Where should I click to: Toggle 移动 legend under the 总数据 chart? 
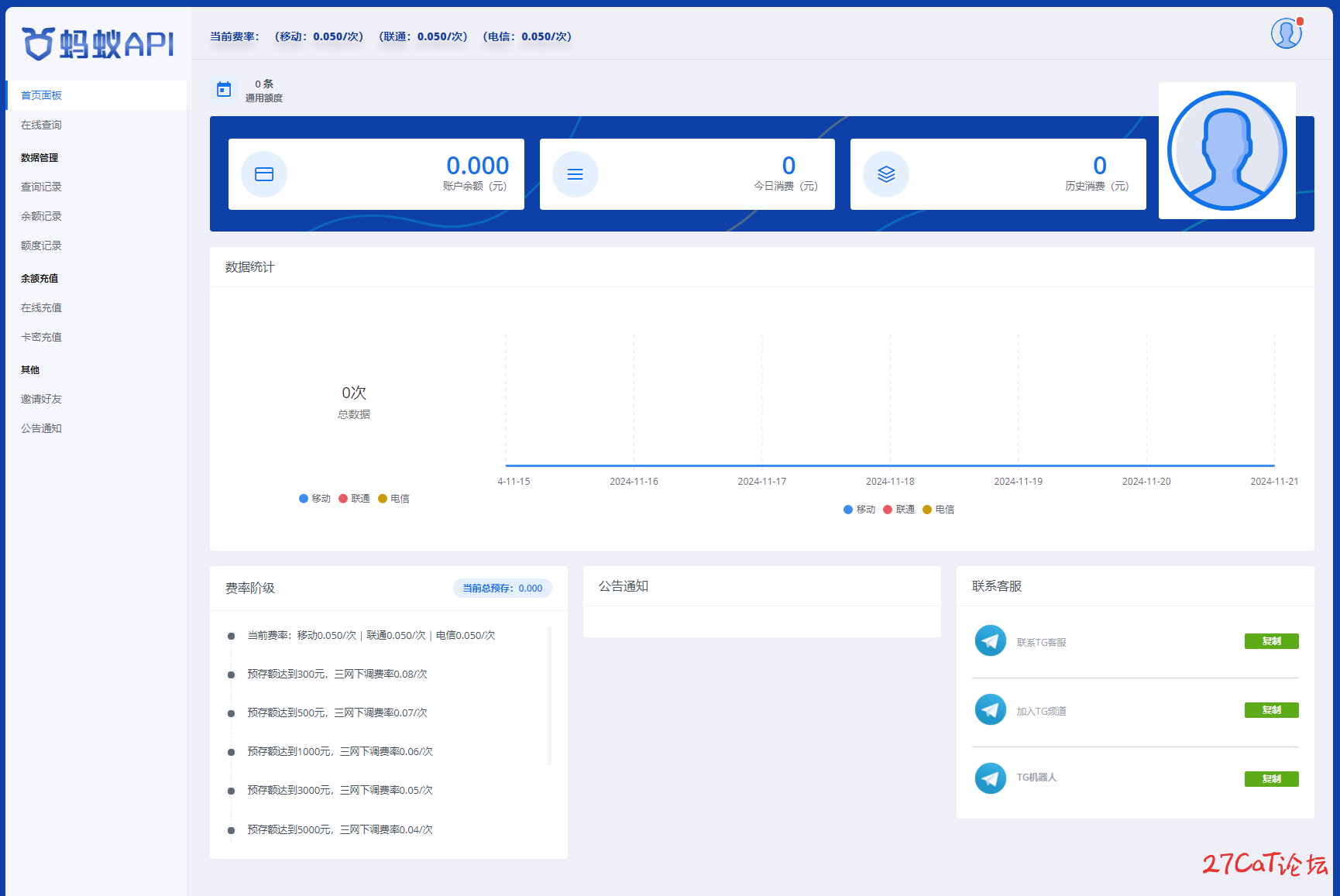(x=314, y=499)
